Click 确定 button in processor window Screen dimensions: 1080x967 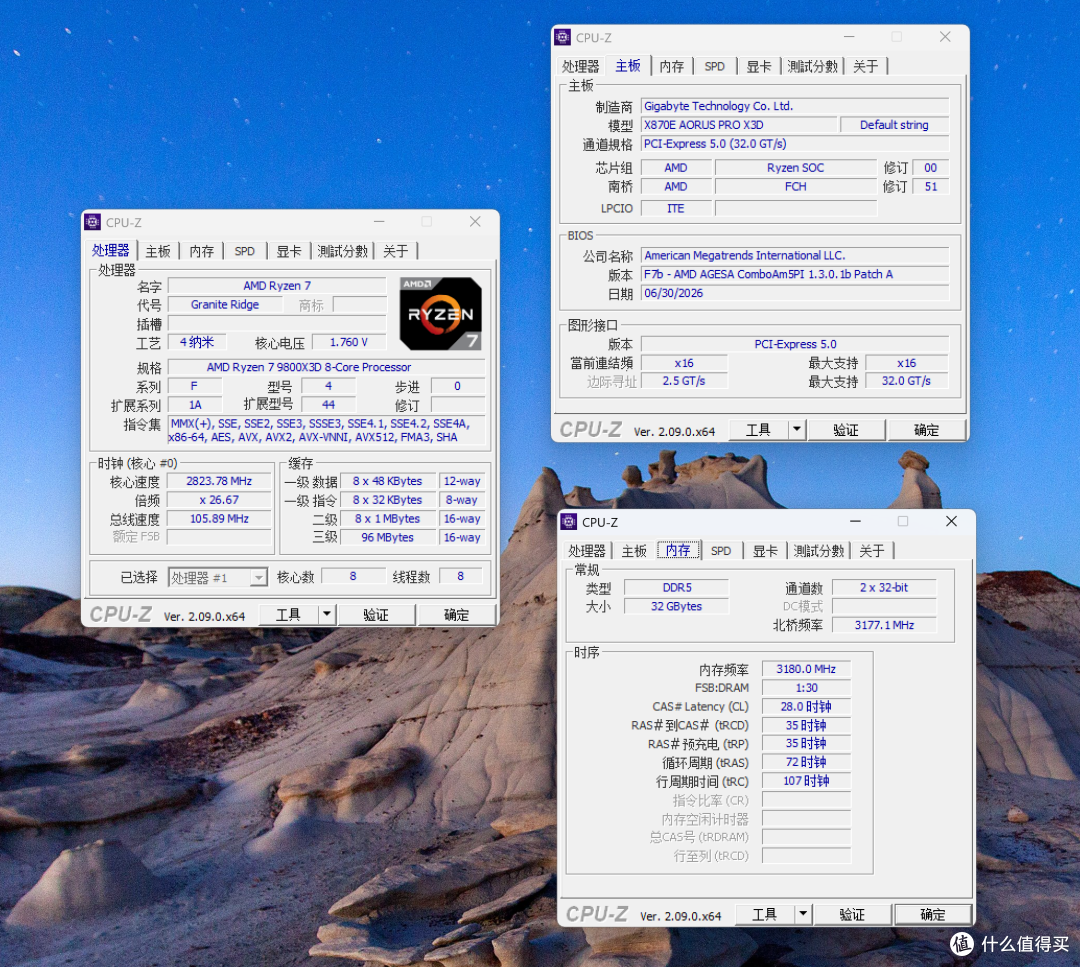[x=457, y=614]
